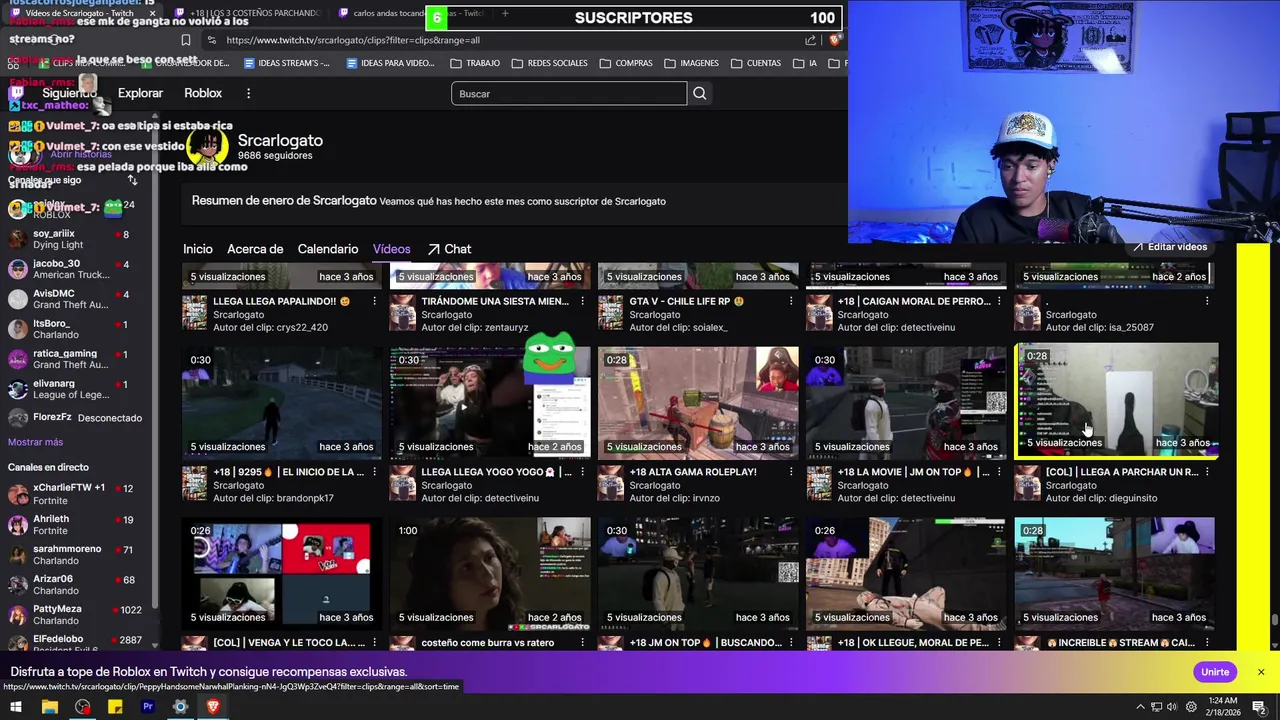
Task: Select the Vídeos tab
Action: 392,249
